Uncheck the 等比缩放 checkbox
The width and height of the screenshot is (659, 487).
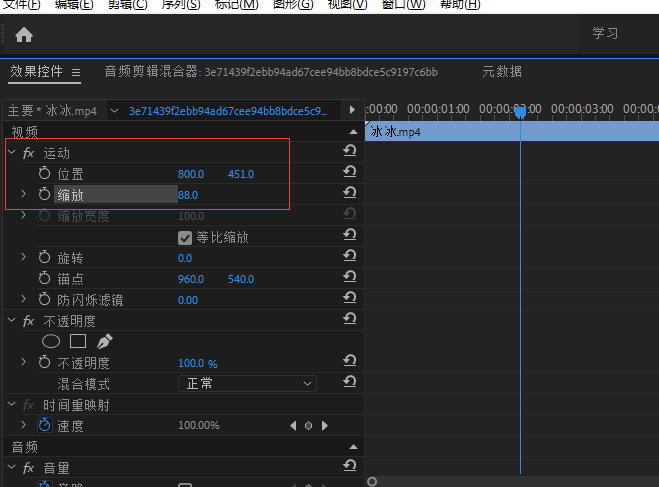pyautogui.click(x=185, y=238)
